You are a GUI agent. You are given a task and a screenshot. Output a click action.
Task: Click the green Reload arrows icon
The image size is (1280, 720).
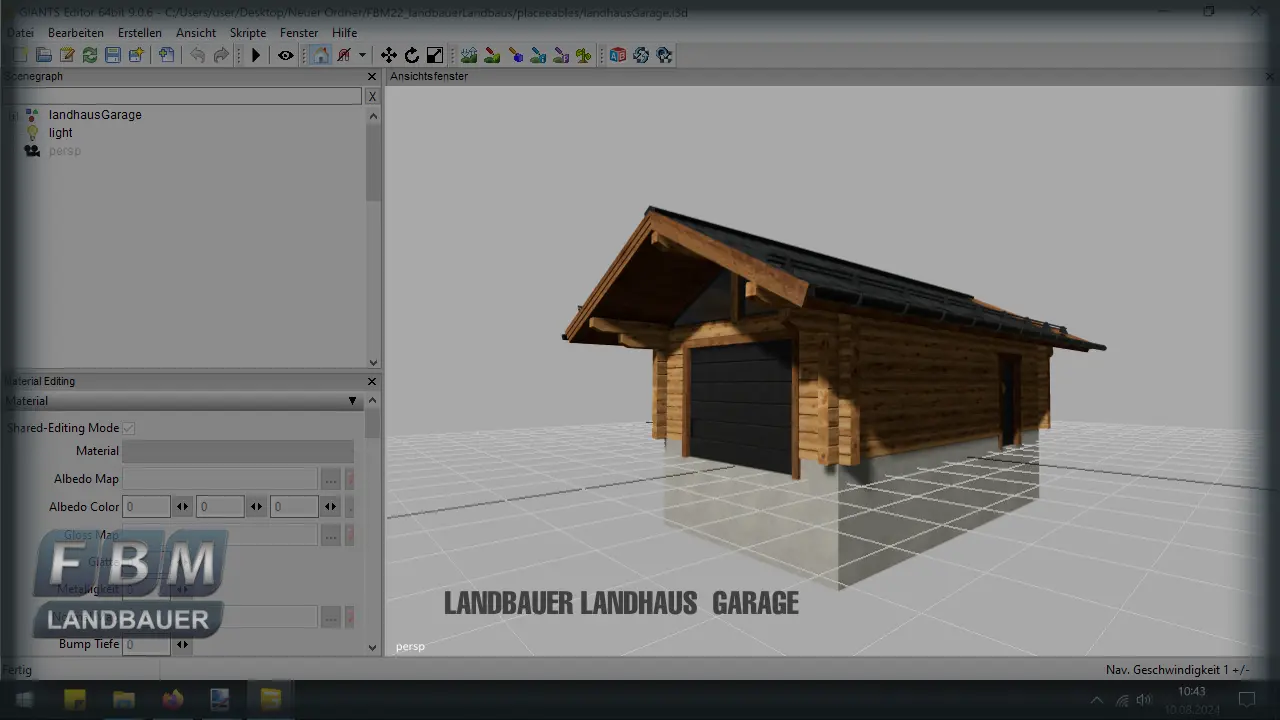(89, 55)
